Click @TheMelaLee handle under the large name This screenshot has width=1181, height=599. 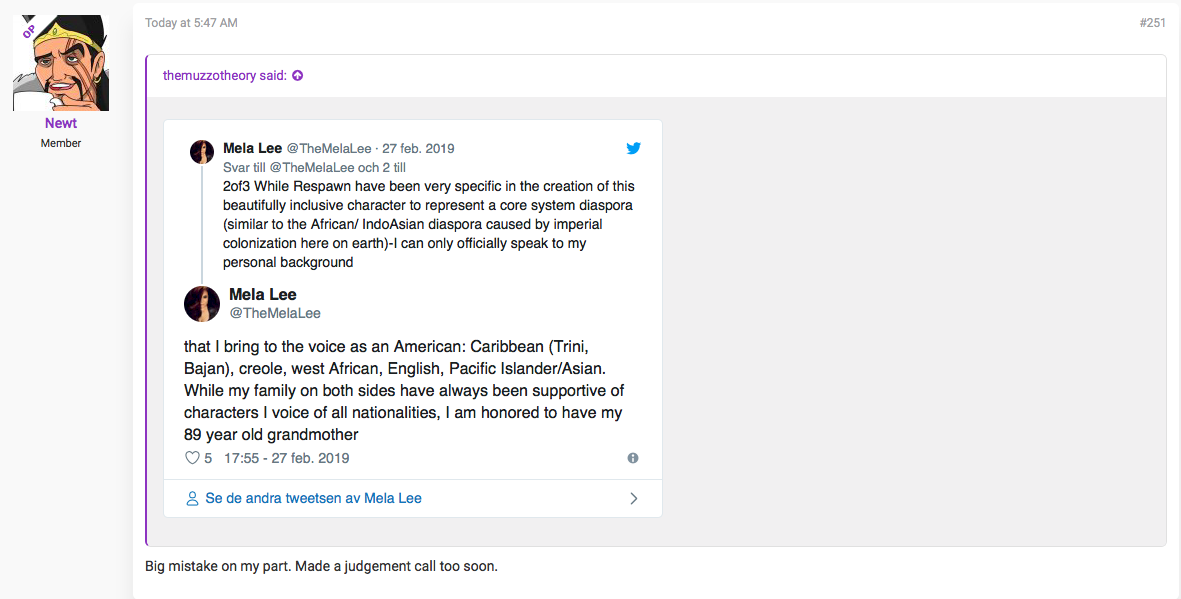click(275, 313)
